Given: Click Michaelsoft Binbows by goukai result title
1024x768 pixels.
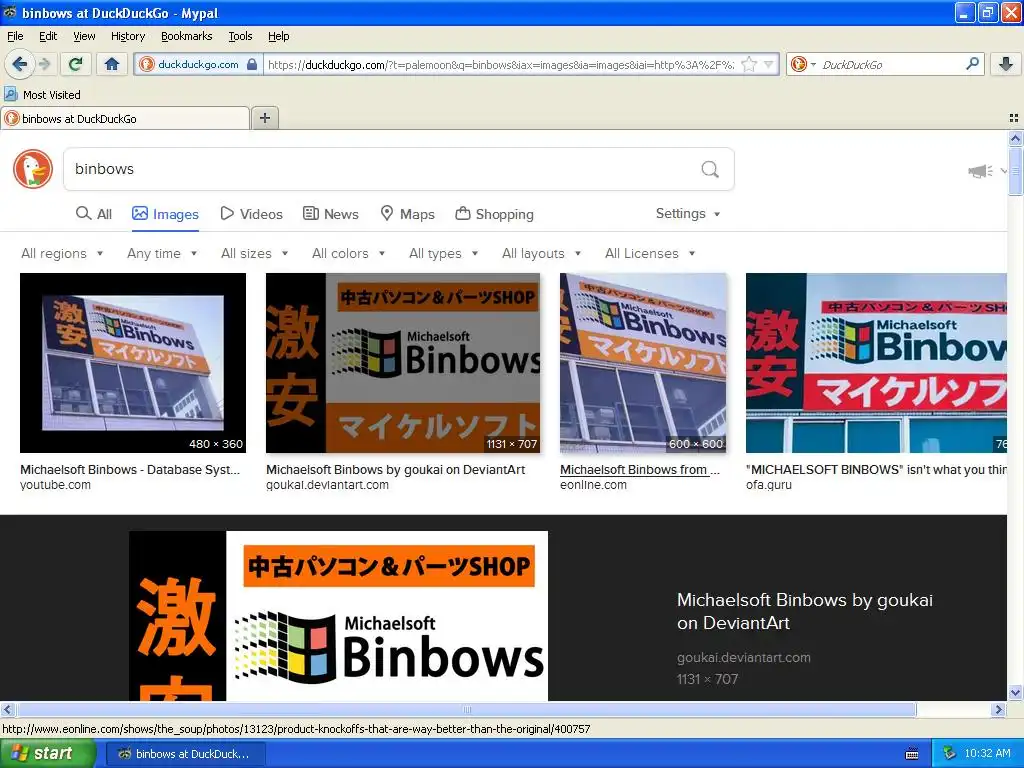Looking at the screenshot, I should tap(395, 470).
